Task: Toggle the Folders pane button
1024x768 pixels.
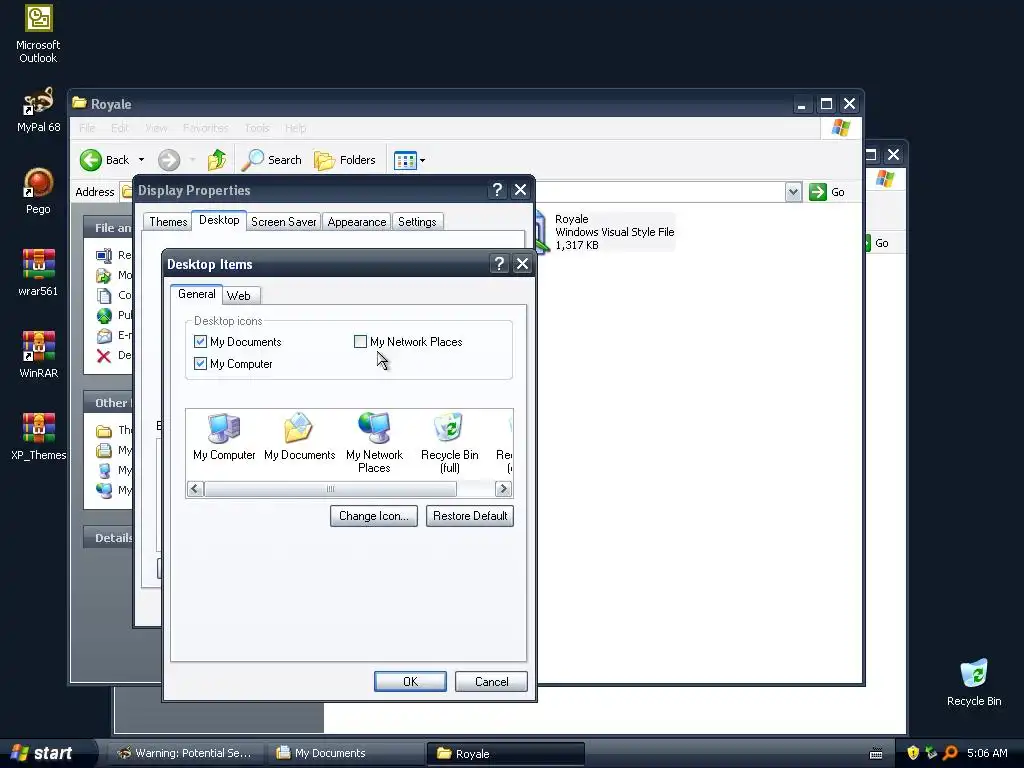Action: point(345,160)
